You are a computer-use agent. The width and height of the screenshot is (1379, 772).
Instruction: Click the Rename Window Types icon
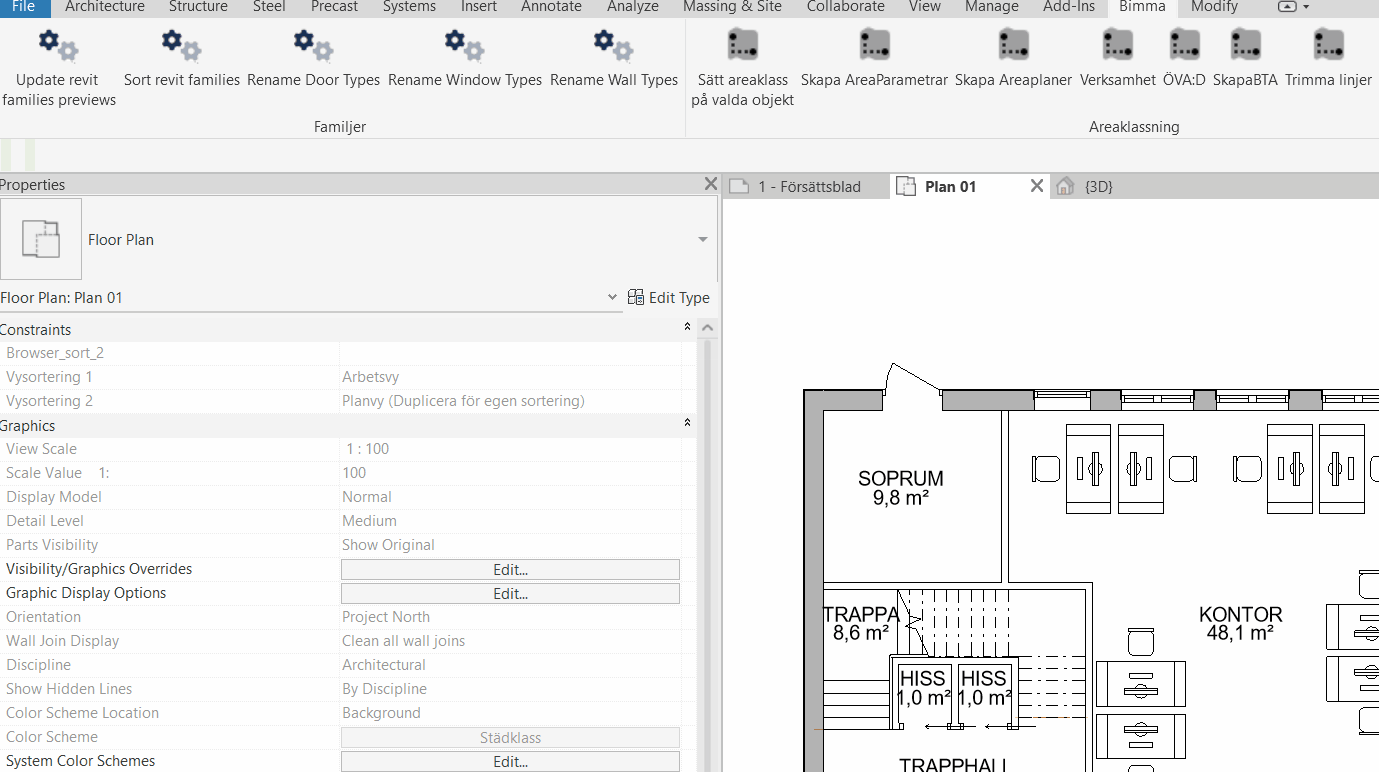[465, 46]
